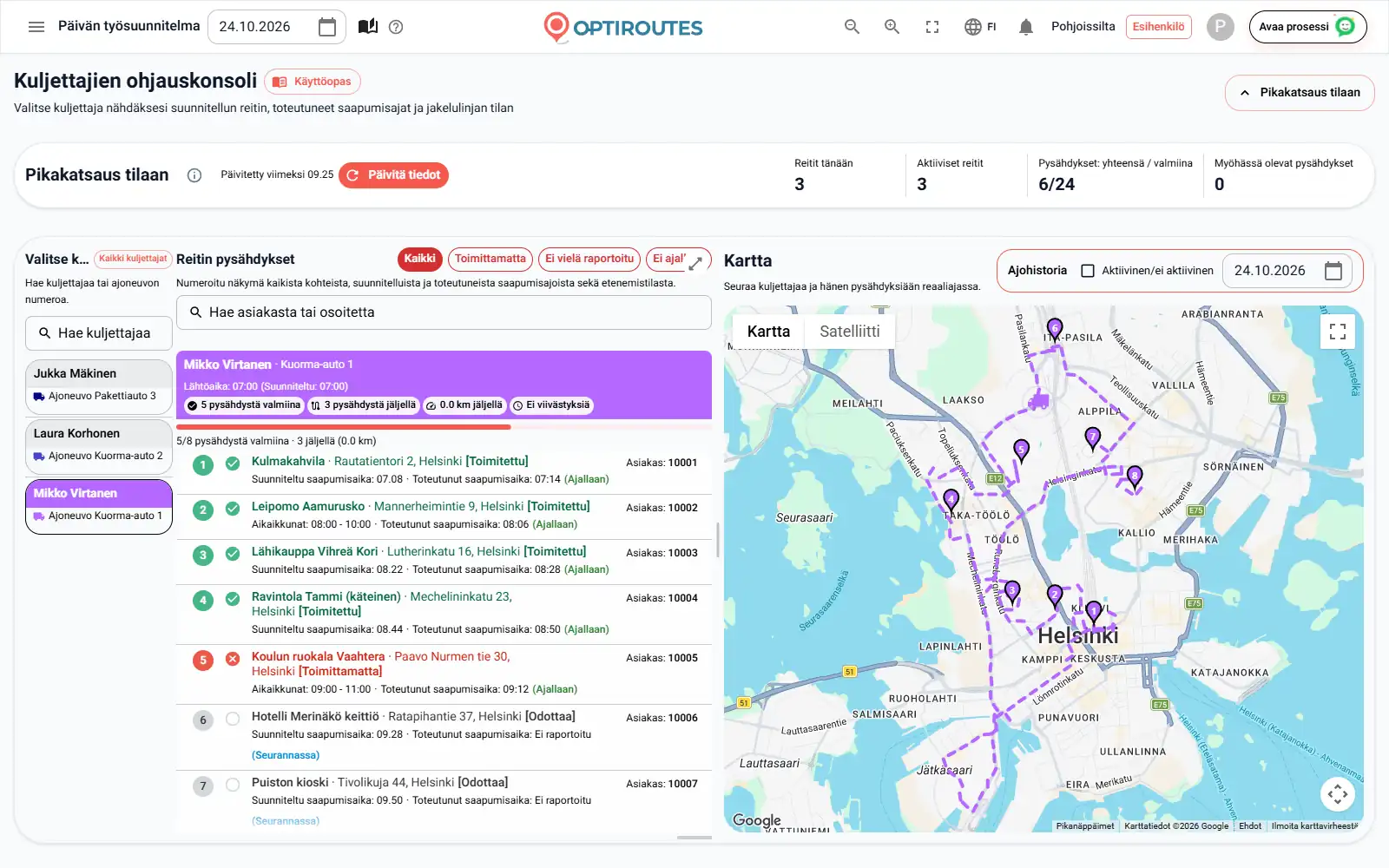
Task: Open calendar icon in top date field
Action: pos(327,27)
